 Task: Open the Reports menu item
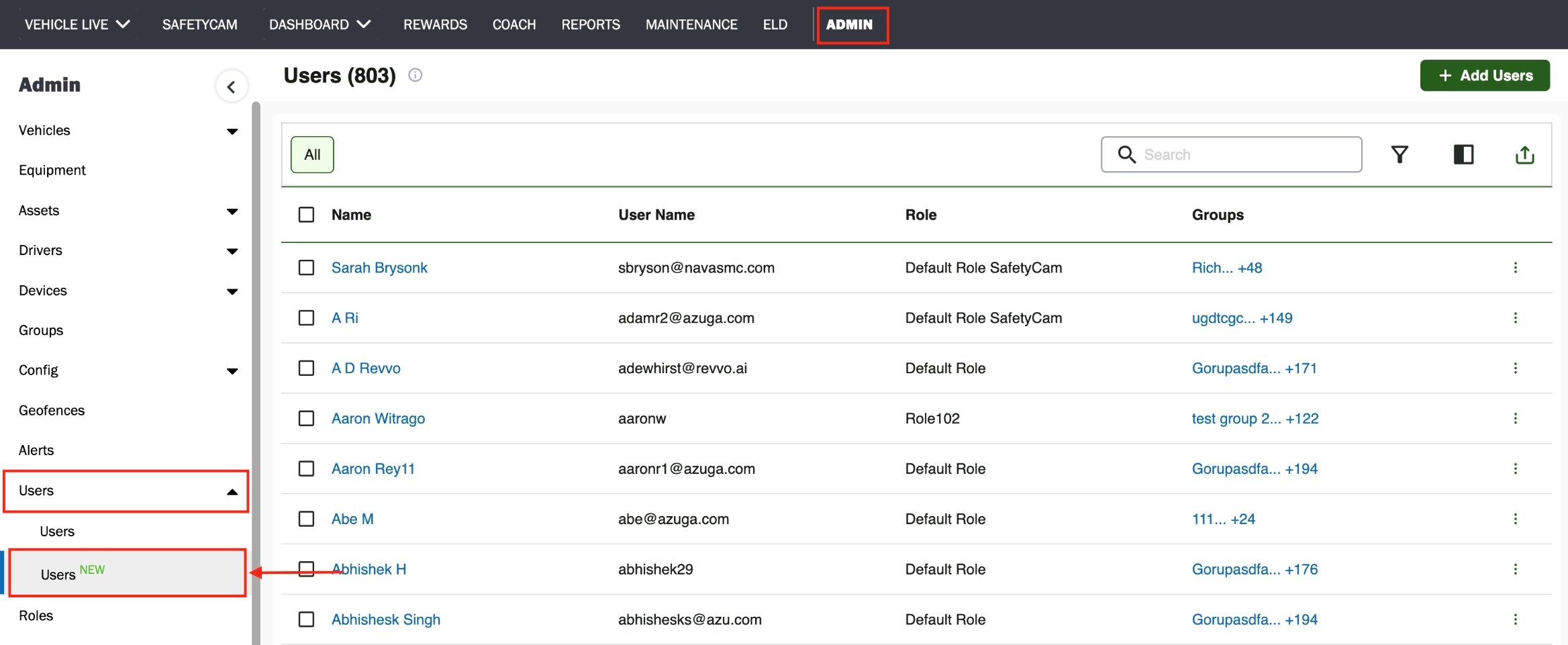pyautogui.click(x=591, y=25)
